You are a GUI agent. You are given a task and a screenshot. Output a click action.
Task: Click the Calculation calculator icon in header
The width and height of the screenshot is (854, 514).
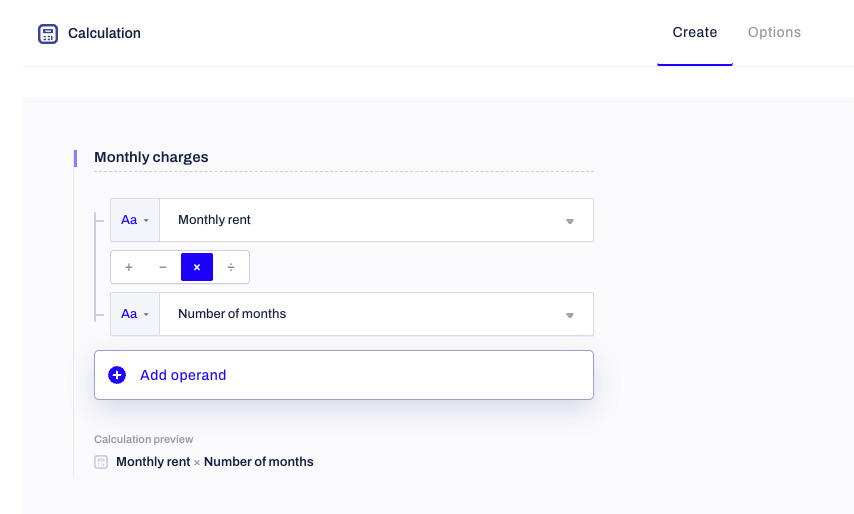[x=48, y=34]
